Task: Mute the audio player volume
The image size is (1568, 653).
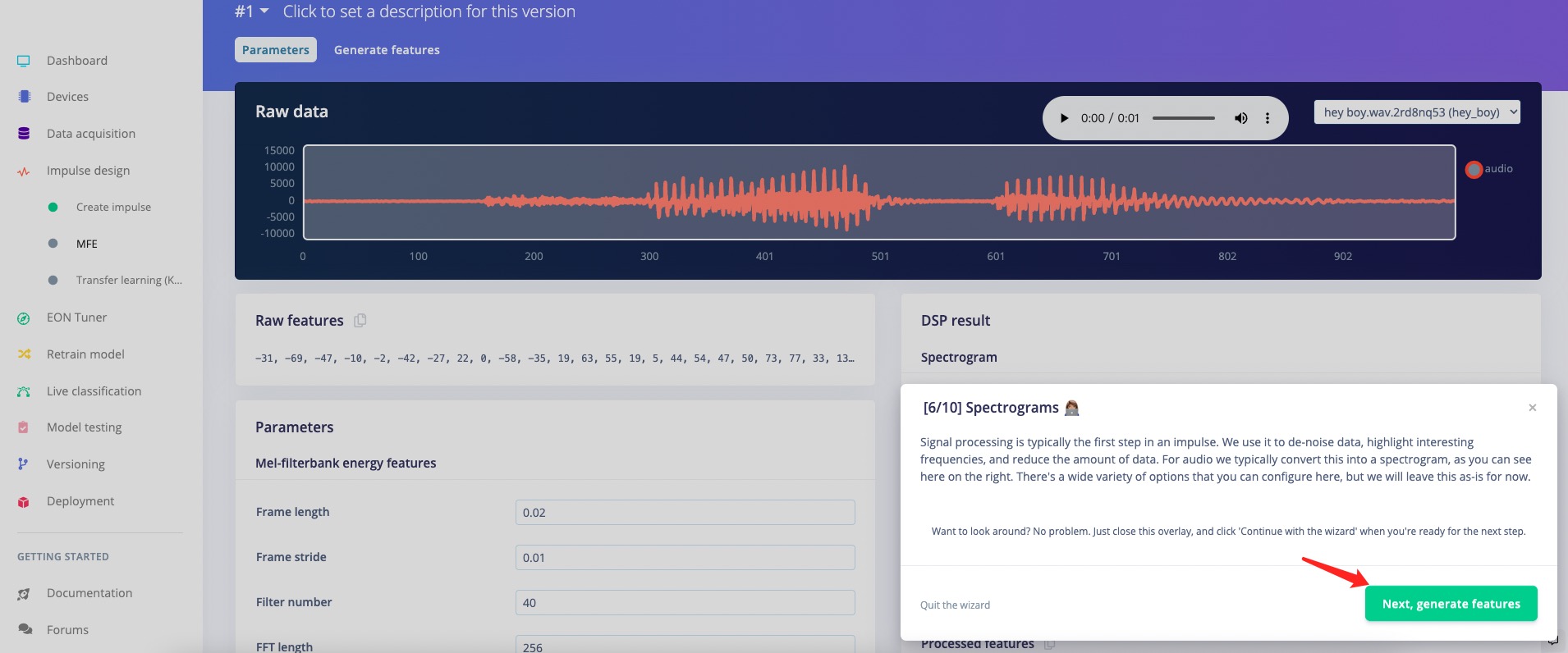Action: [x=1241, y=118]
